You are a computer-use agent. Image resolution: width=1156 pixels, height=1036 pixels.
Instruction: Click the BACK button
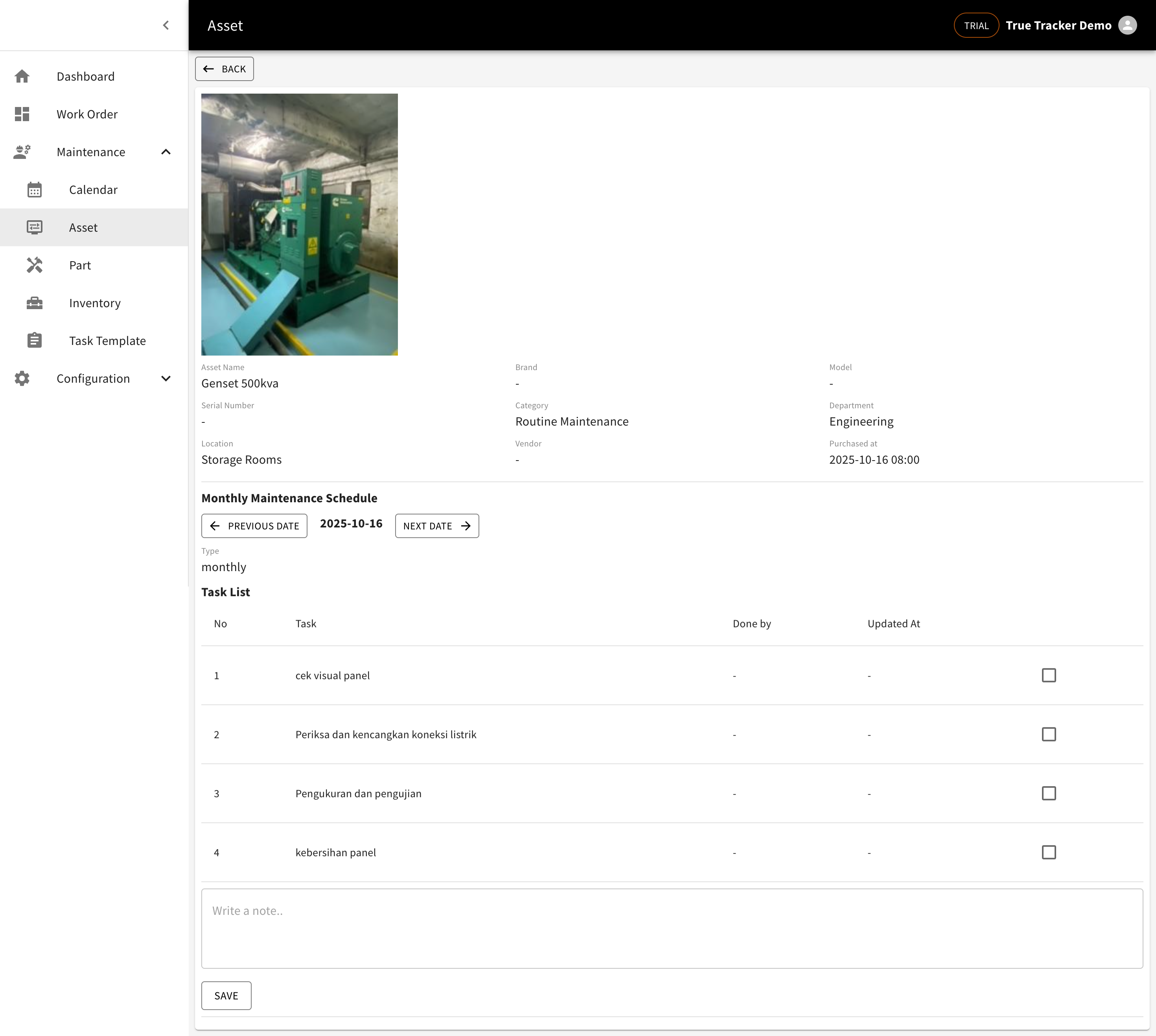tap(224, 69)
